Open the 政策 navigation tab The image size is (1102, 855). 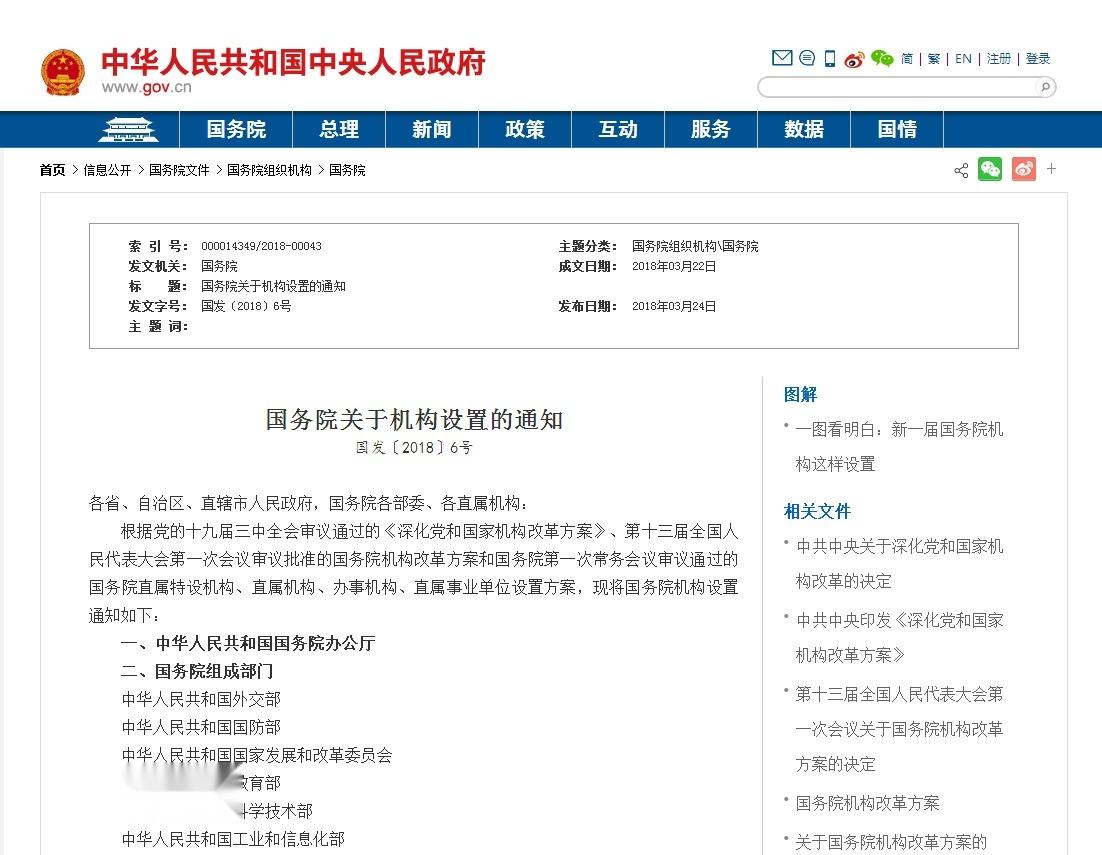tap(525, 129)
